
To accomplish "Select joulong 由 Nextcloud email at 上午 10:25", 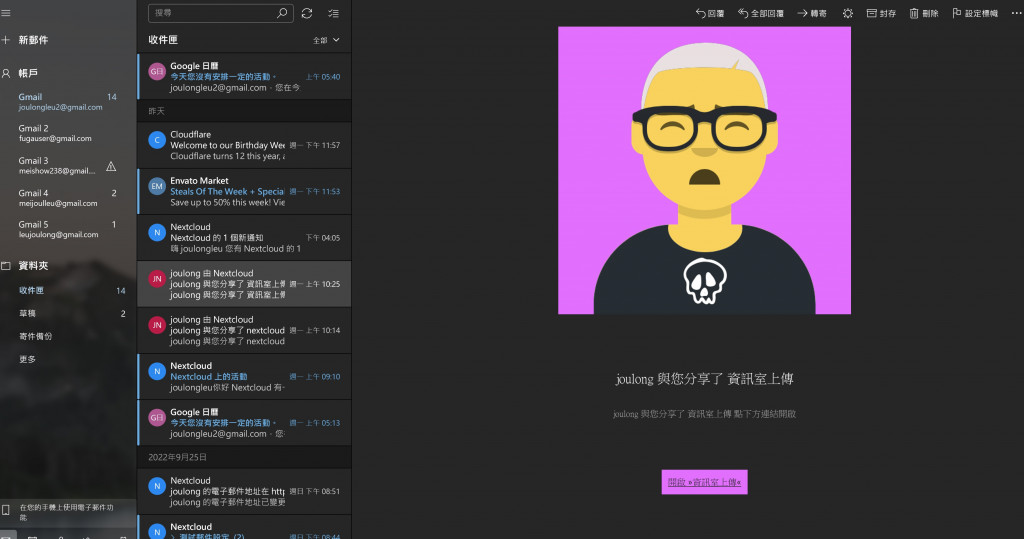I will pos(244,284).
